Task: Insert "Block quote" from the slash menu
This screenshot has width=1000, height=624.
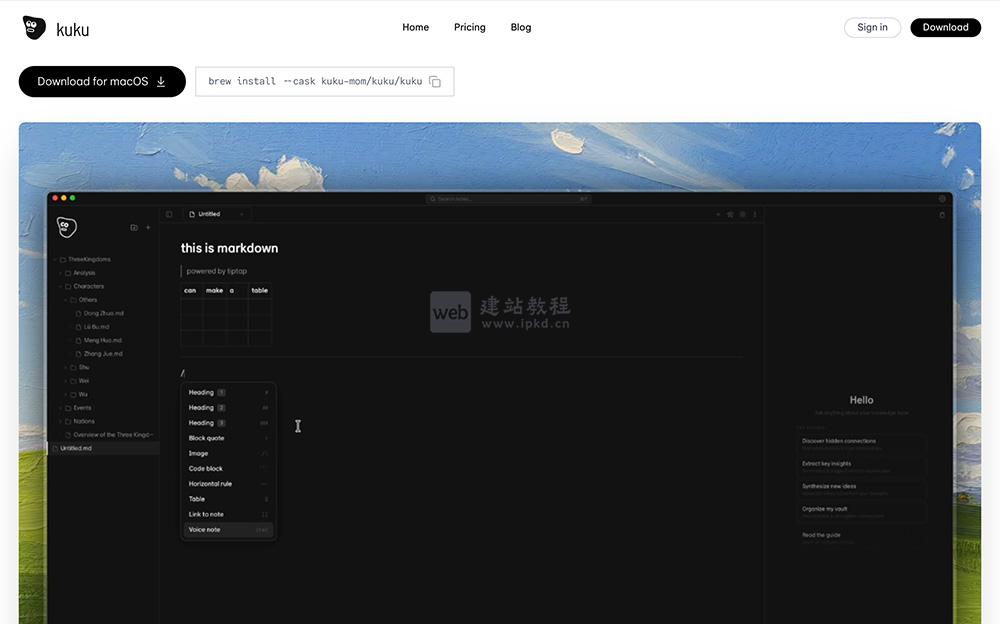Action: point(206,438)
